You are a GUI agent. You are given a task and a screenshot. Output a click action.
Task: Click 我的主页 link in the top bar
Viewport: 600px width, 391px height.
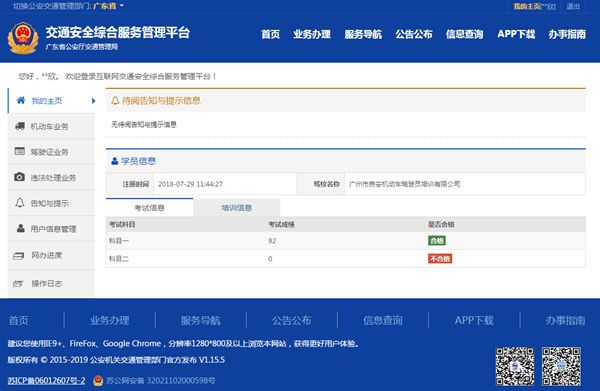tap(527, 6)
